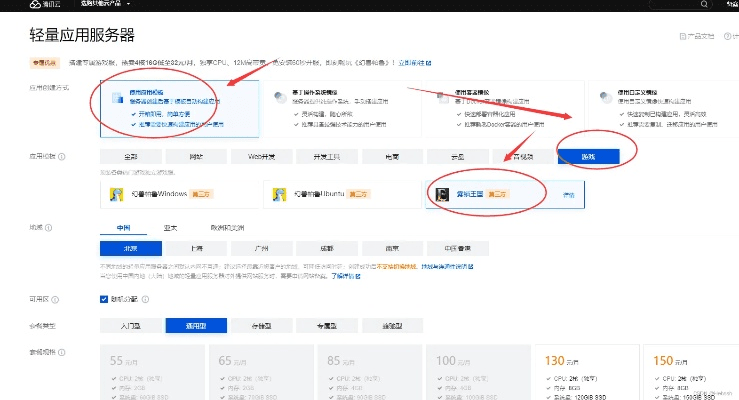The image size is (739, 400).
Task: Click the info icon beside the region label
Action: 49,228
